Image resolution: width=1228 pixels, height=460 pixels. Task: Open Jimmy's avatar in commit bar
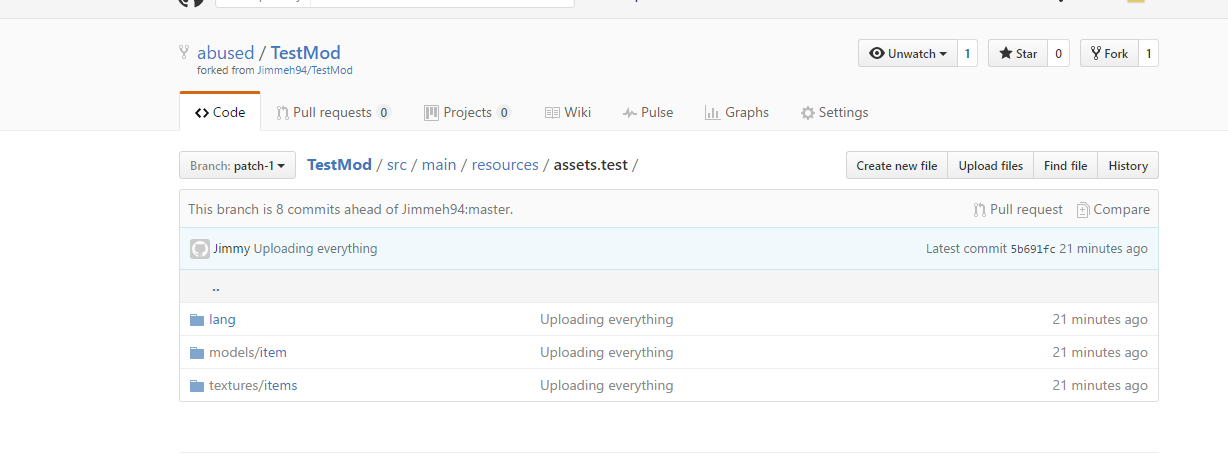tap(200, 249)
